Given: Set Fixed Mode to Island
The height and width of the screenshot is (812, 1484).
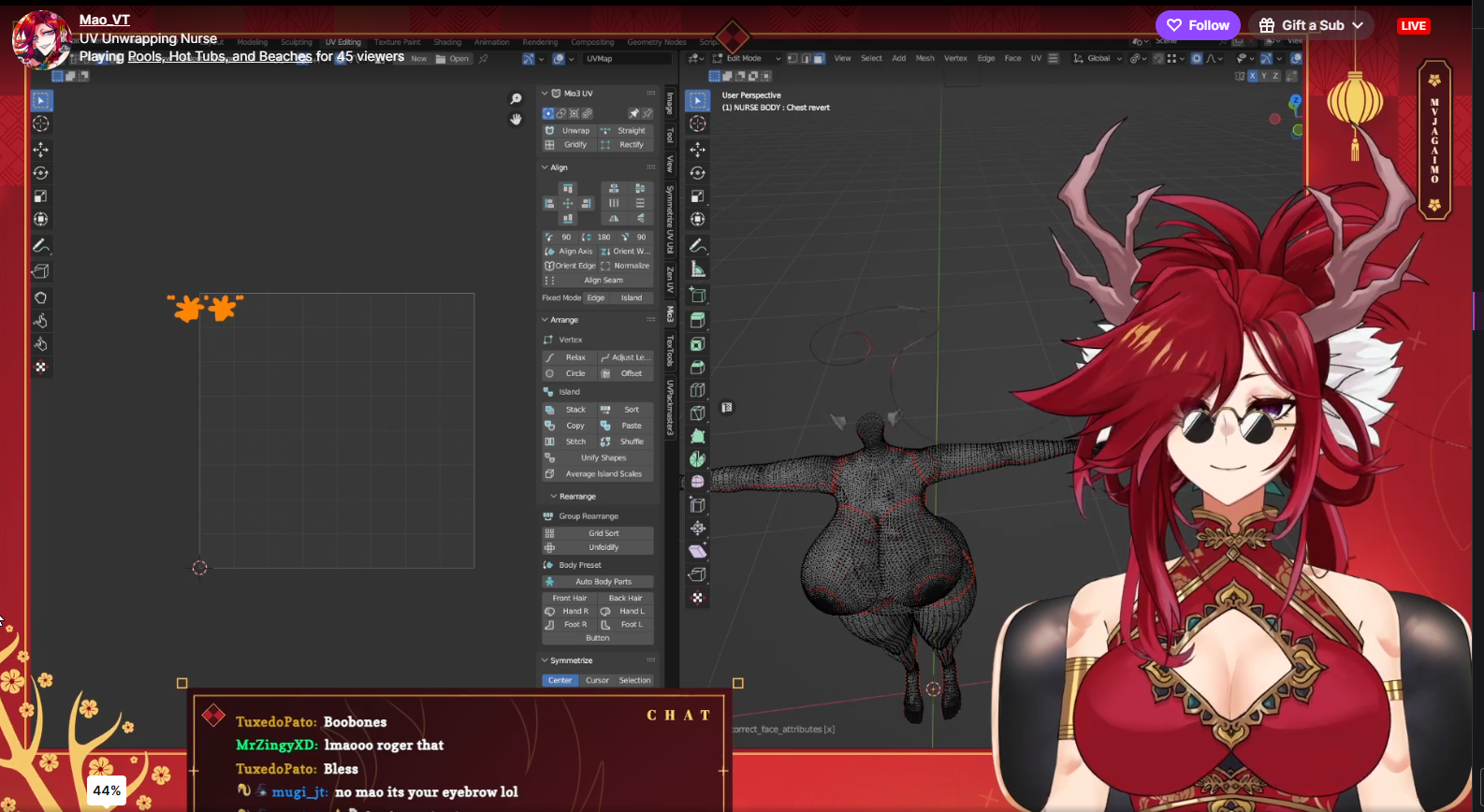Looking at the screenshot, I should [x=632, y=298].
